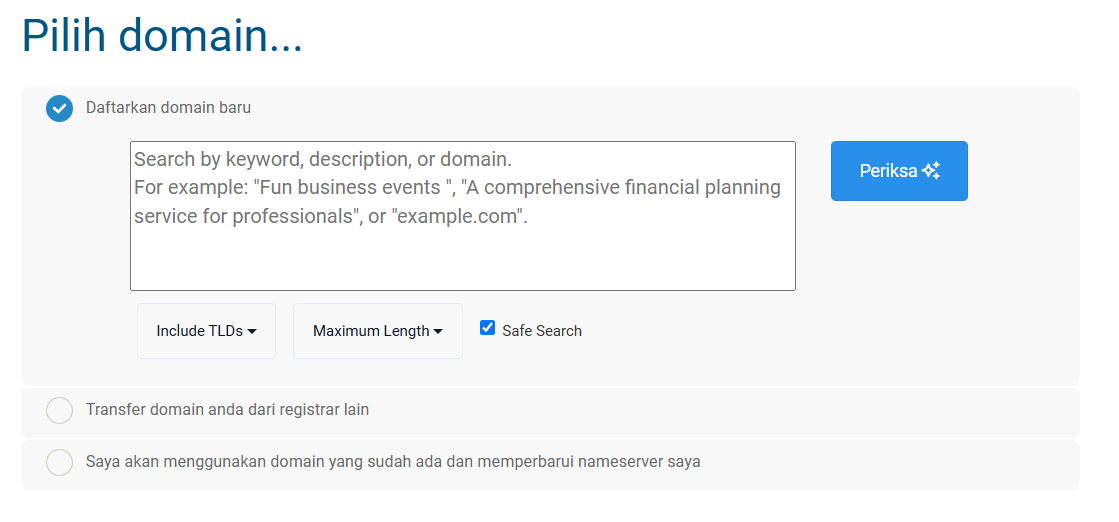Screen dimensions: 1119x522
Task: Click the Periksa button
Action: 899,171
